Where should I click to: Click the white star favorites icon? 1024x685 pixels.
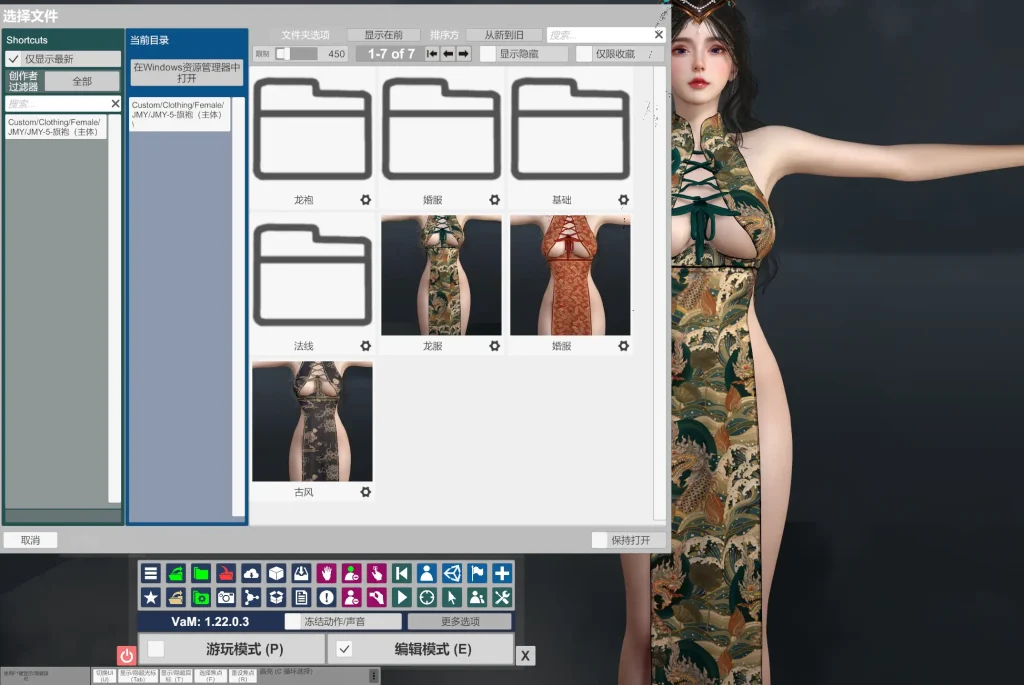point(151,597)
